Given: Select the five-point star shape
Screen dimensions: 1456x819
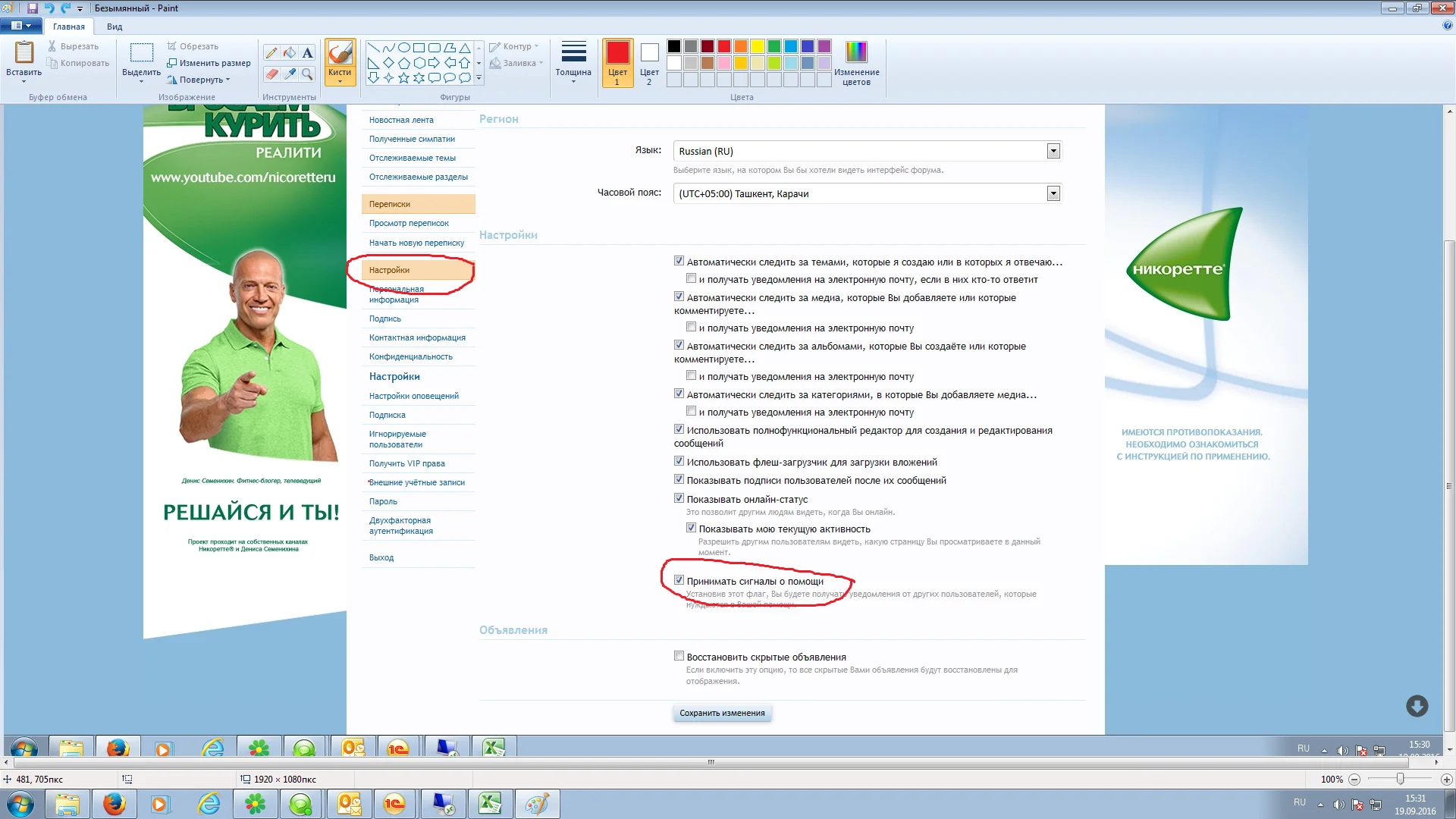Looking at the screenshot, I should pyautogui.click(x=403, y=77).
